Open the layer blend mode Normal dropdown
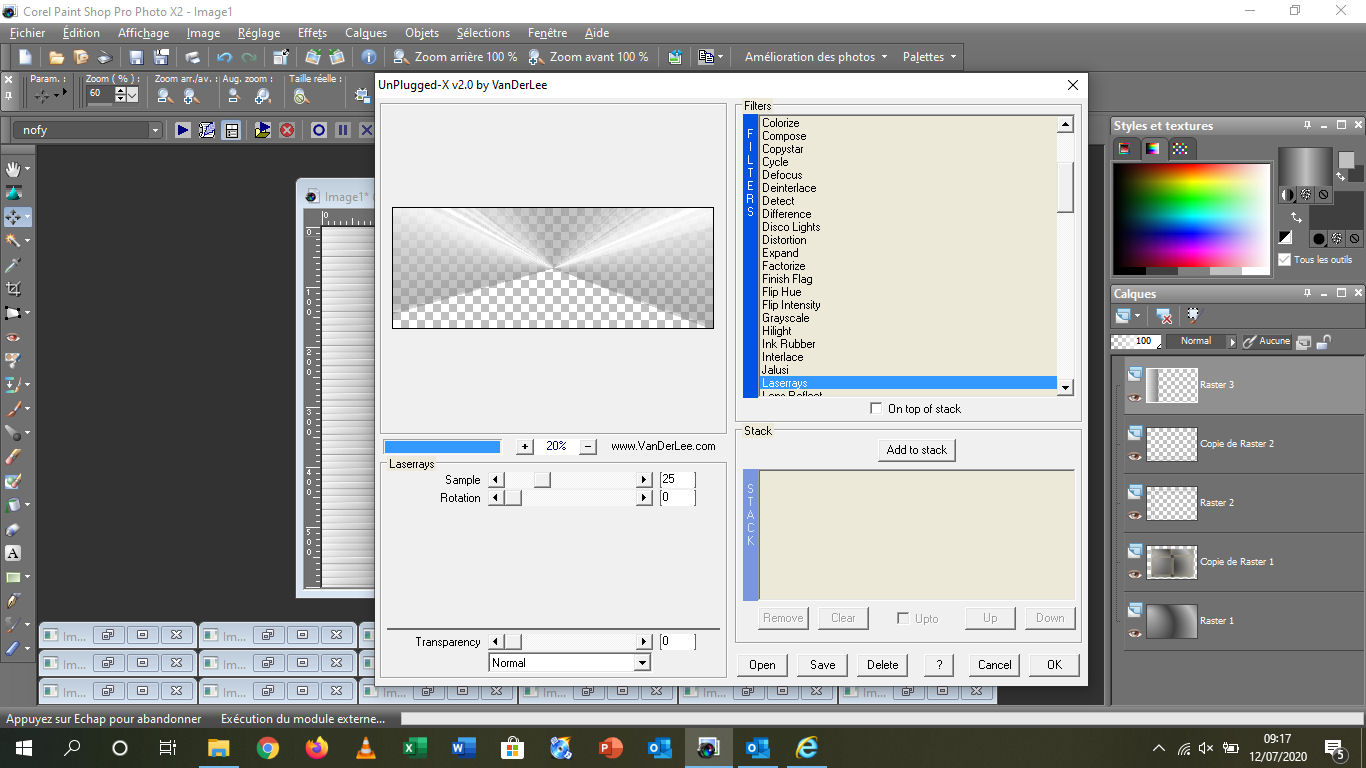The height and width of the screenshot is (768, 1366). (1231, 341)
